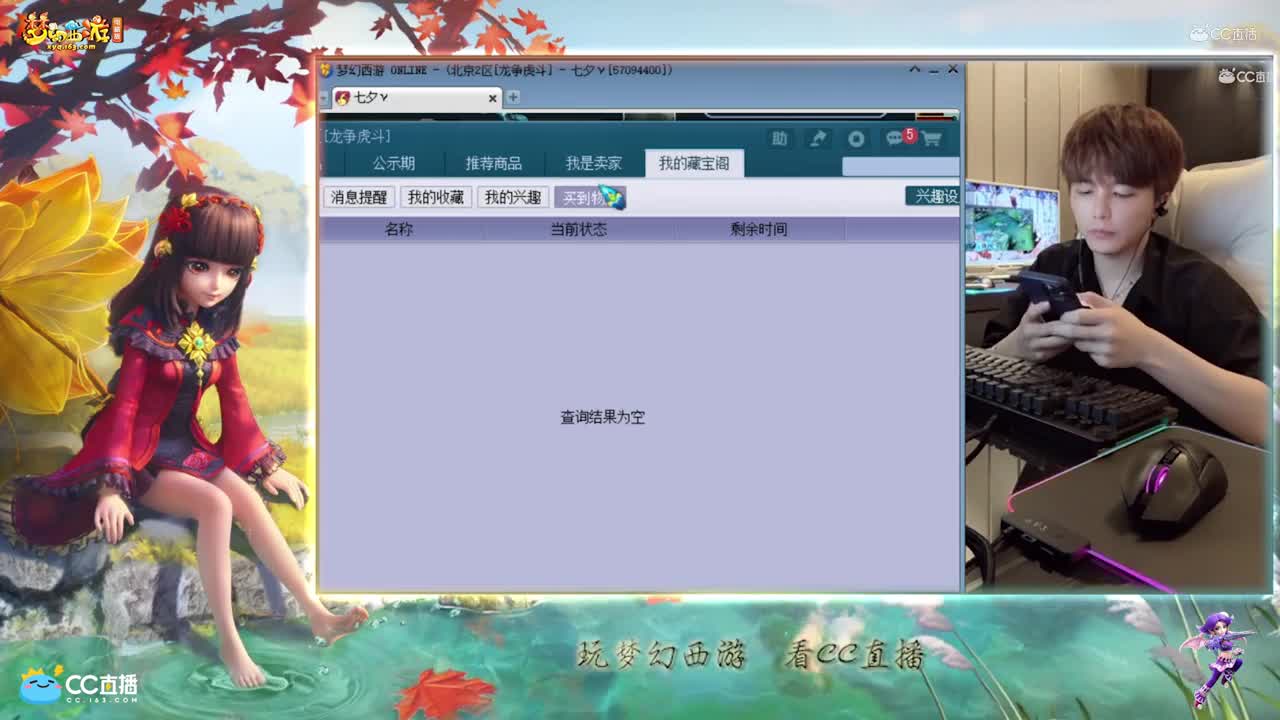
Task: Click [龙争虎斗] server label
Action: point(356,136)
